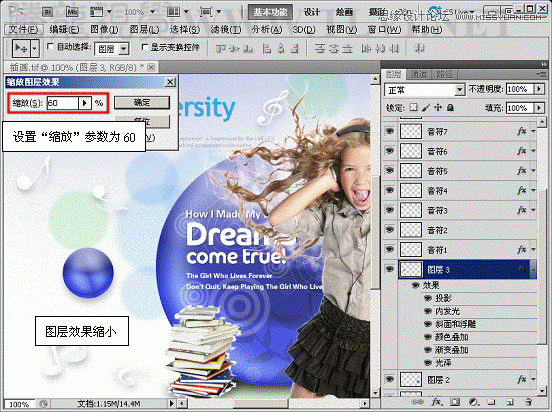
Task: Delete layer with the trash icon
Action: click(528, 402)
